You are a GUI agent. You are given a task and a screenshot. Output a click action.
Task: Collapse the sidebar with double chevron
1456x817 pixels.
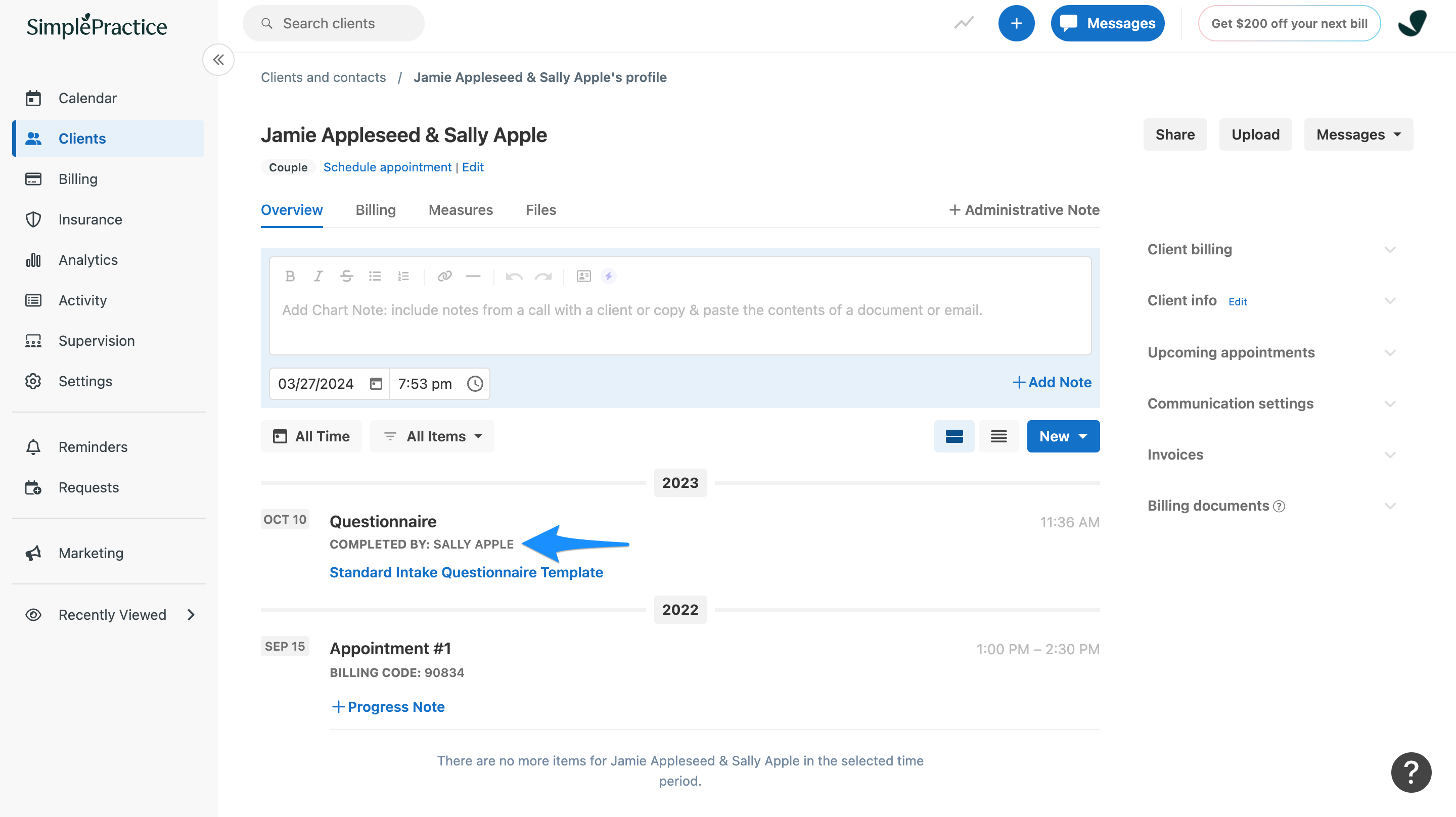point(218,59)
